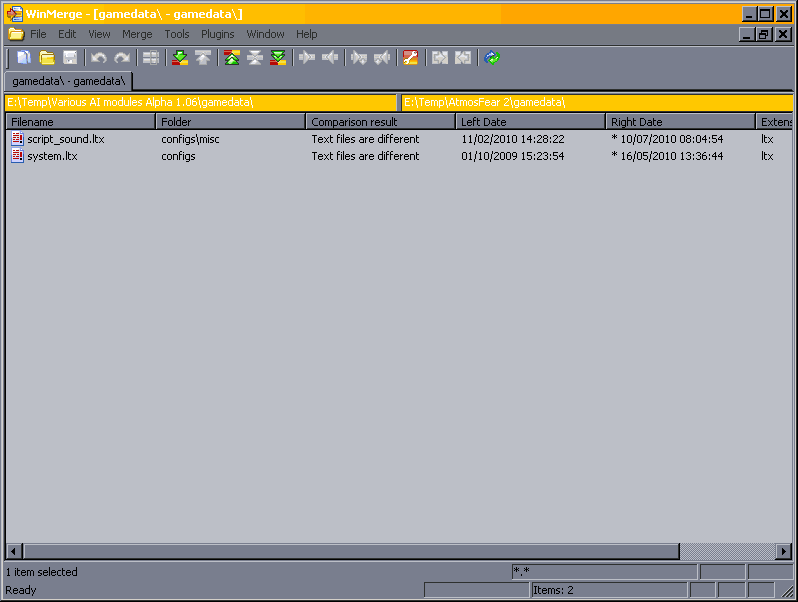
Task: Click the left path Various AI modules header
Action: pyautogui.click(x=201, y=102)
